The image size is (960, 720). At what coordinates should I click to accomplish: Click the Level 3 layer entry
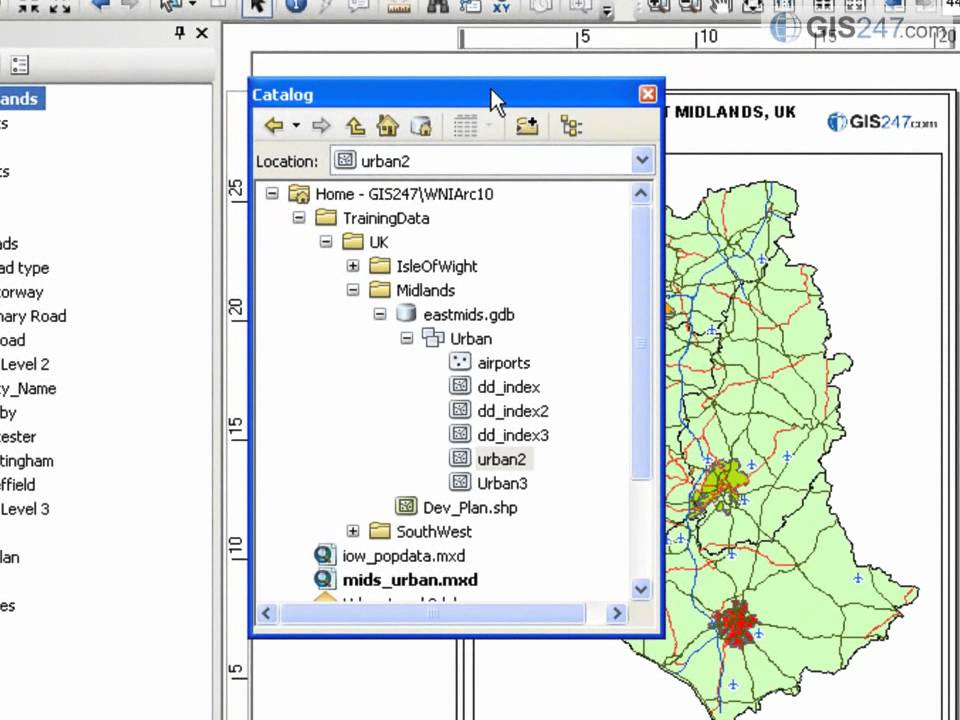[x=24, y=509]
